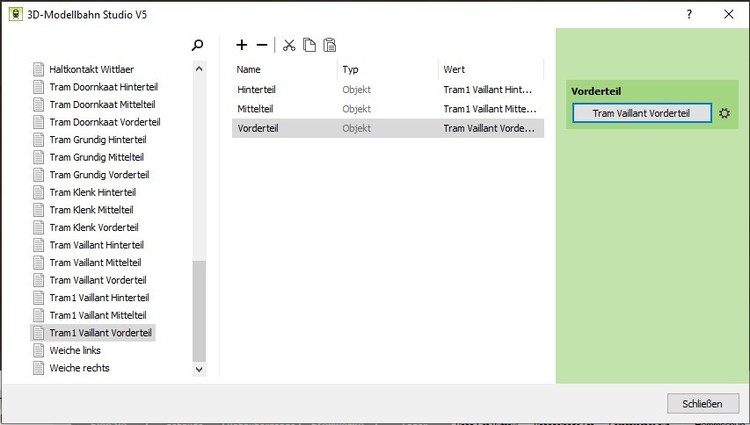Click Objekt type cell in Mittelteil row
This screenshot has width=750, height=425.
point(356,109)
